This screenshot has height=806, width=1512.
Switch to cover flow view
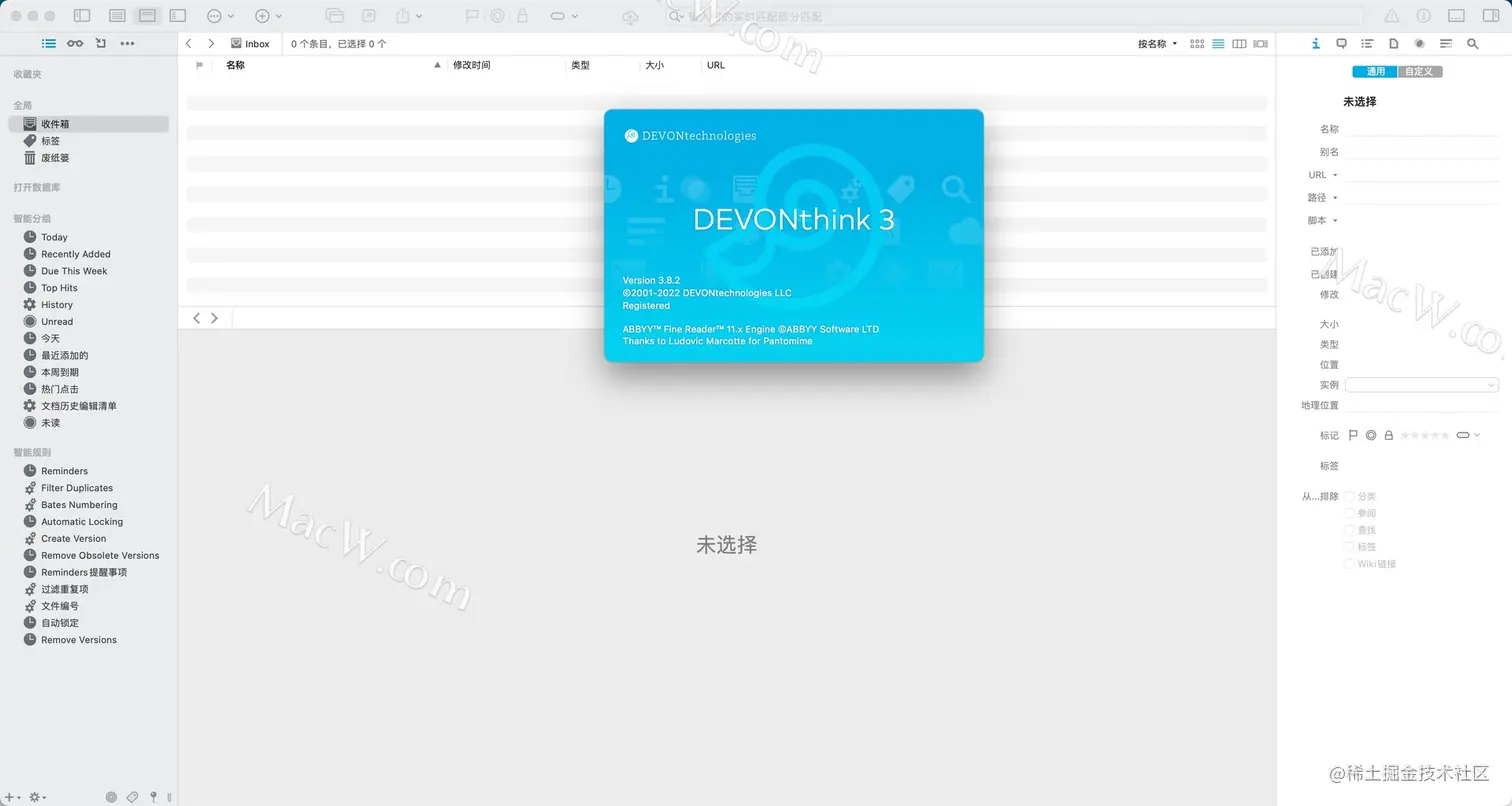click(x=1261, y=44)
